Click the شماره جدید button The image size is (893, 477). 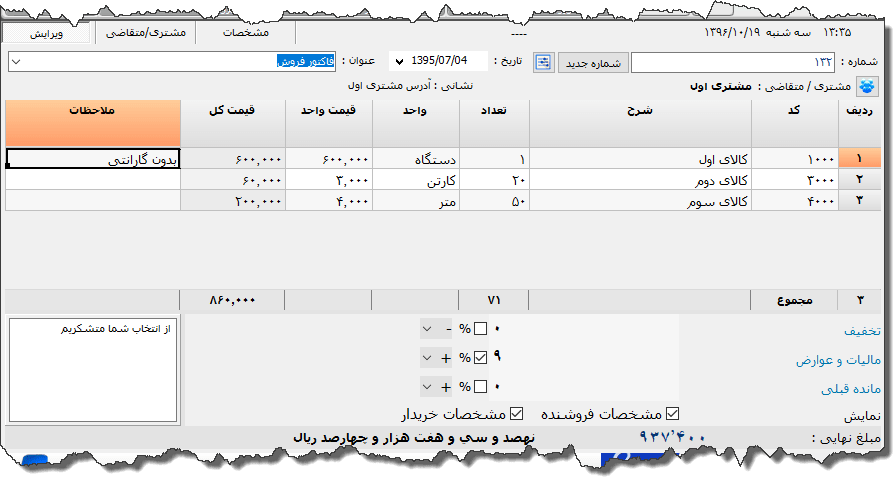click(593, 63)
